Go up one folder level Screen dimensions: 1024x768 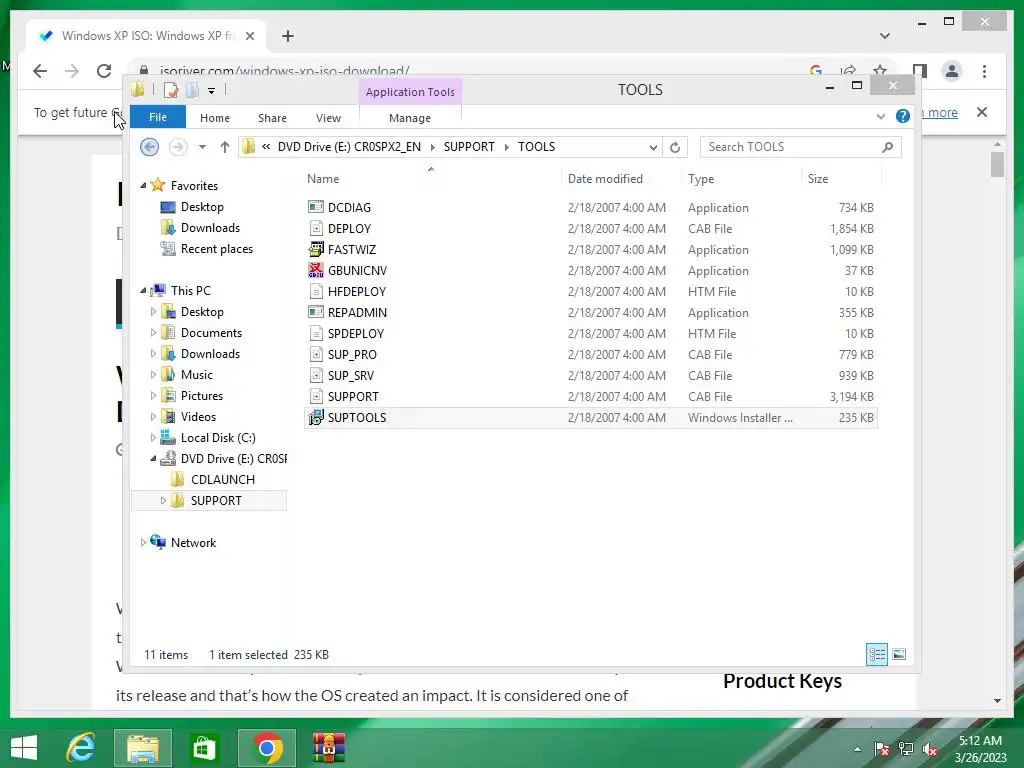225,147
